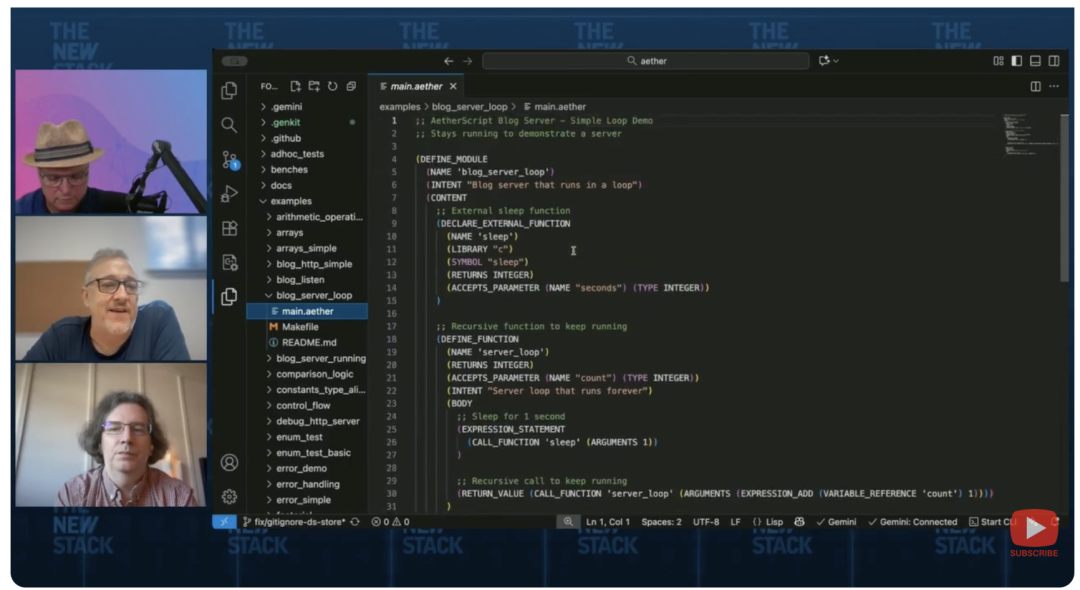Expand the blog_http_simple folder
This screenshot has width=1080, height=590.
click(x=313, y=264)
